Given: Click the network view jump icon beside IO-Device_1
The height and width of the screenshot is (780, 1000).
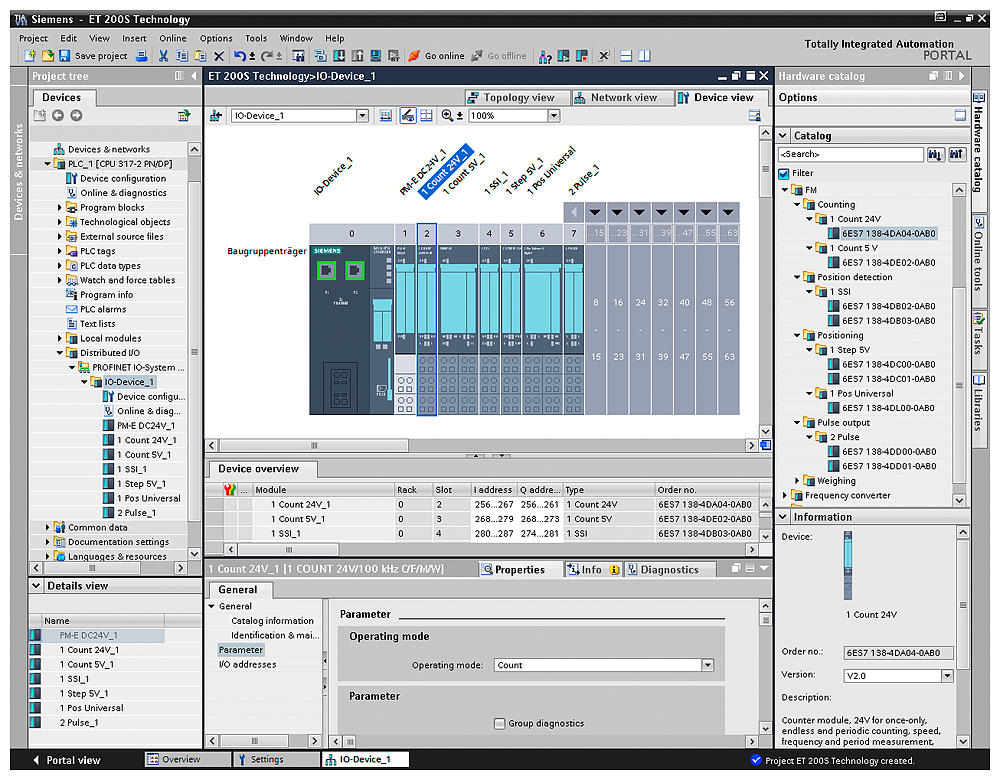Looking at the screenshot, I should [x=216, y=115].
